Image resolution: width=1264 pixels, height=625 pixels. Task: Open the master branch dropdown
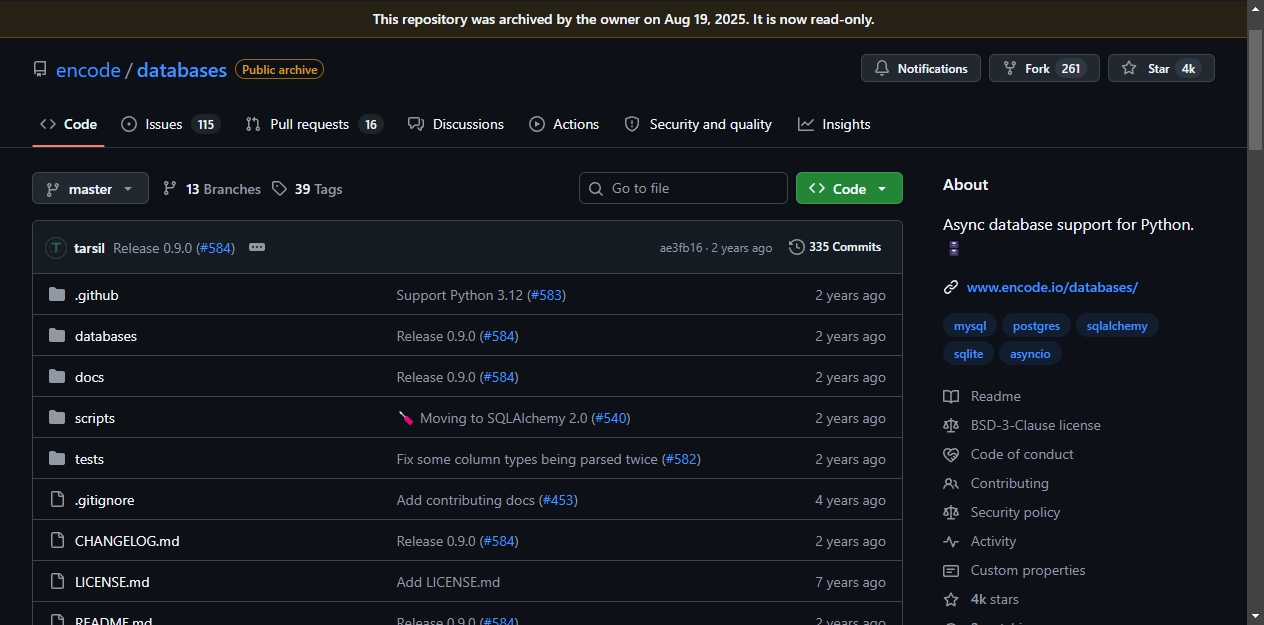tap(90, 188)
